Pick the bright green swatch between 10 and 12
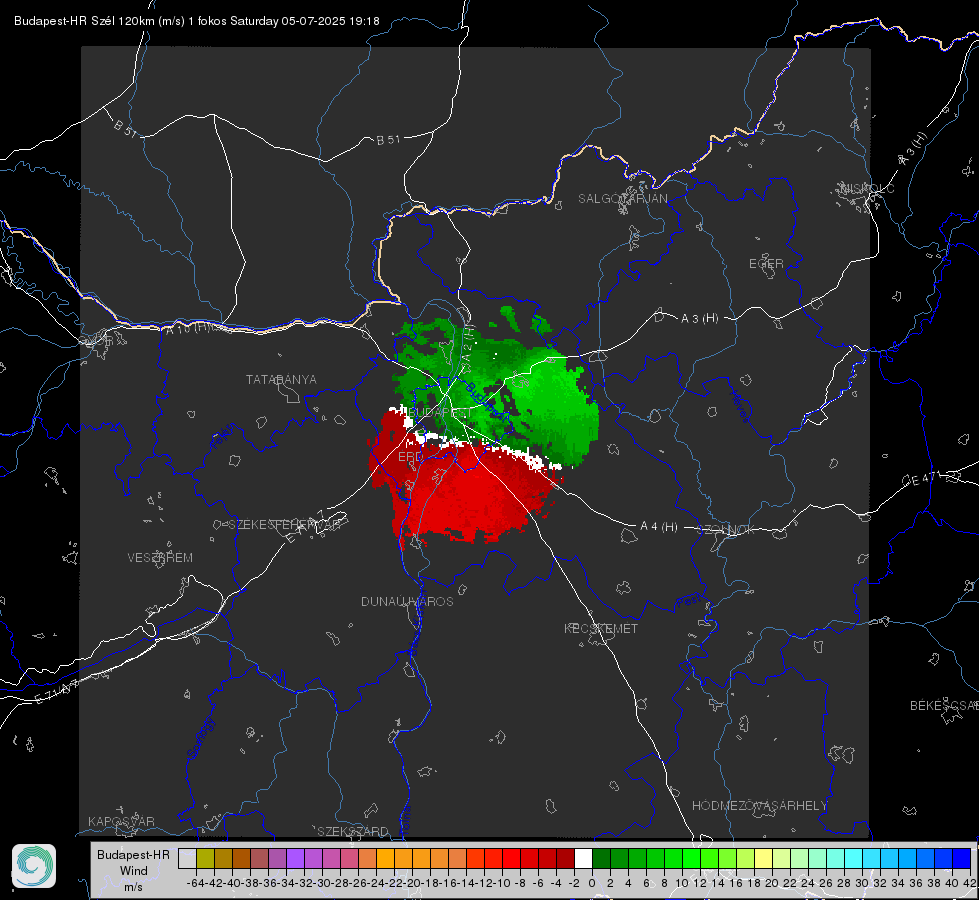The image size is (979, 900). pyautogui.click(x=691, y=858)
